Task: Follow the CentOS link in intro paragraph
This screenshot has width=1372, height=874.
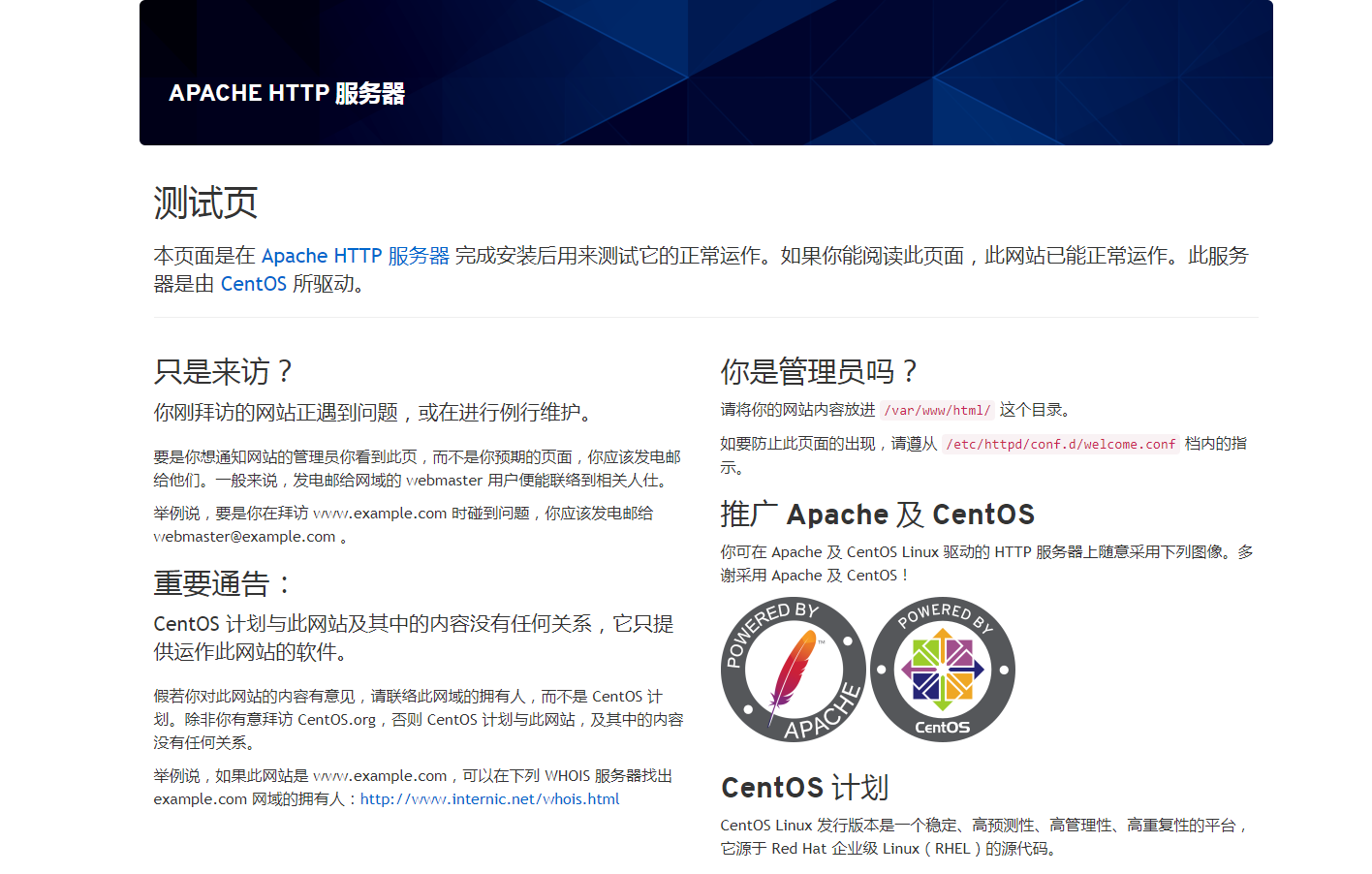Action: click(254, 284)
